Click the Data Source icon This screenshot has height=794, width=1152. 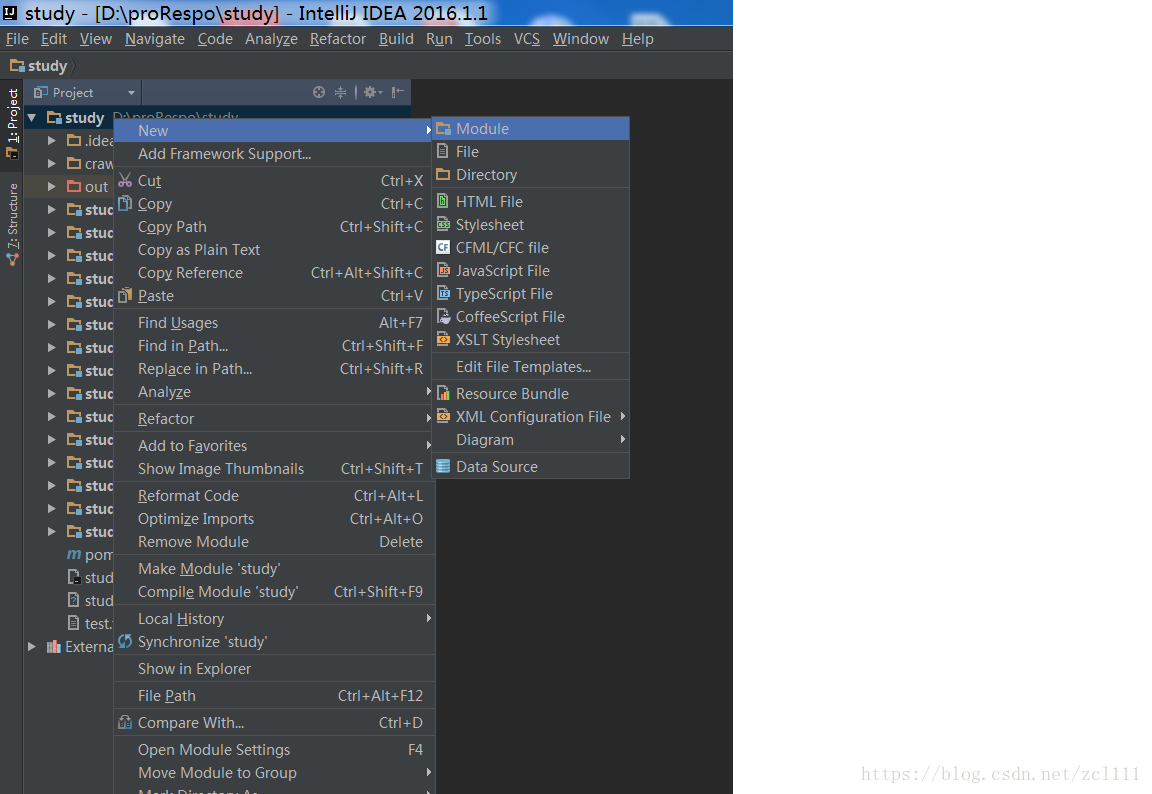coord(443,466)
